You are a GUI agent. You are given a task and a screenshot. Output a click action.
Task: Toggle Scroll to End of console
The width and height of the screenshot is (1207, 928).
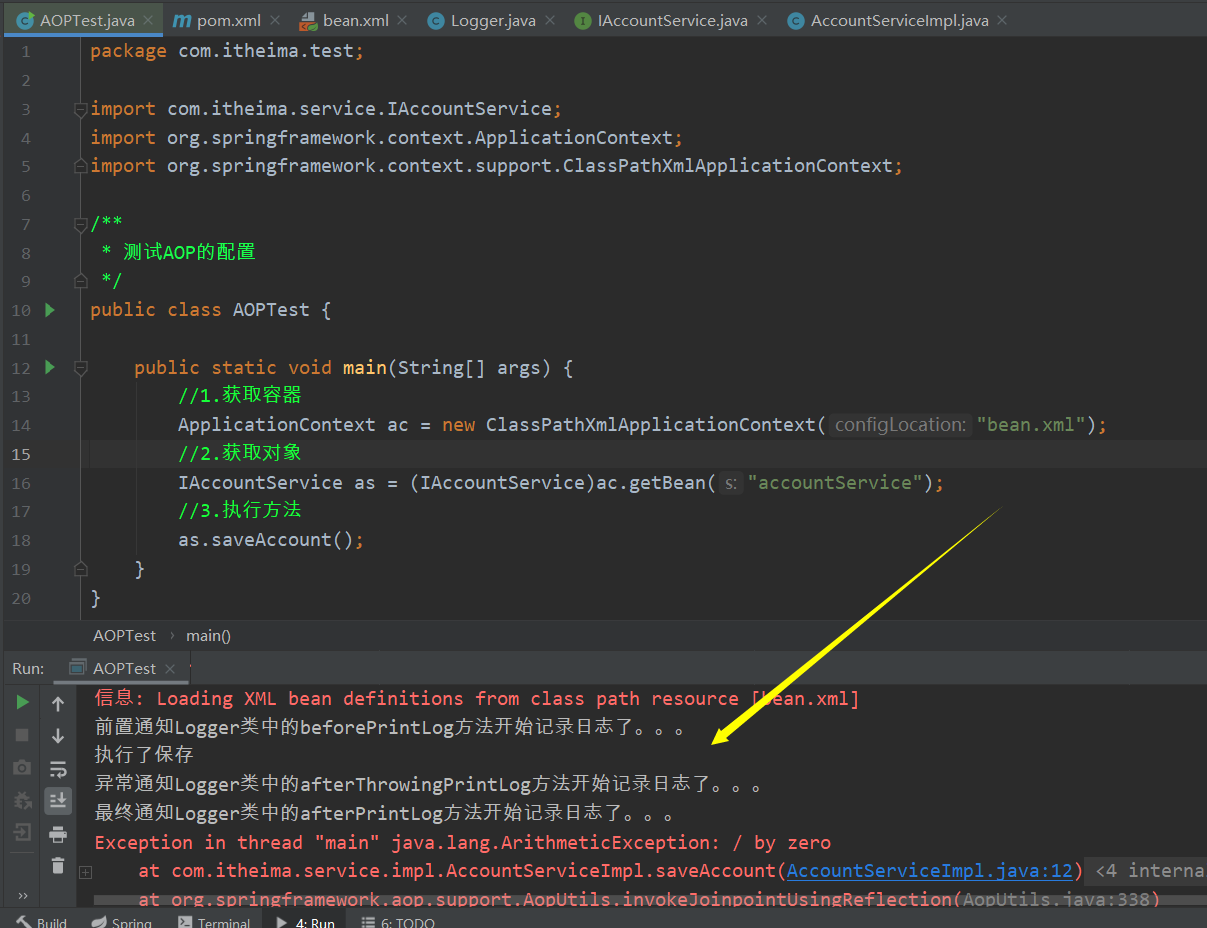[x=58, y=800]
